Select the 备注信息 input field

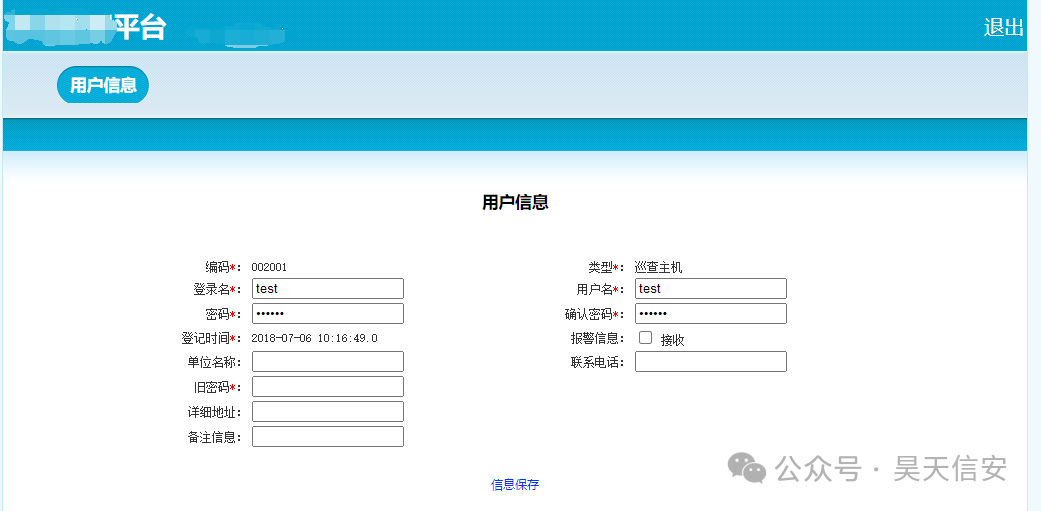tap(327, 437)
